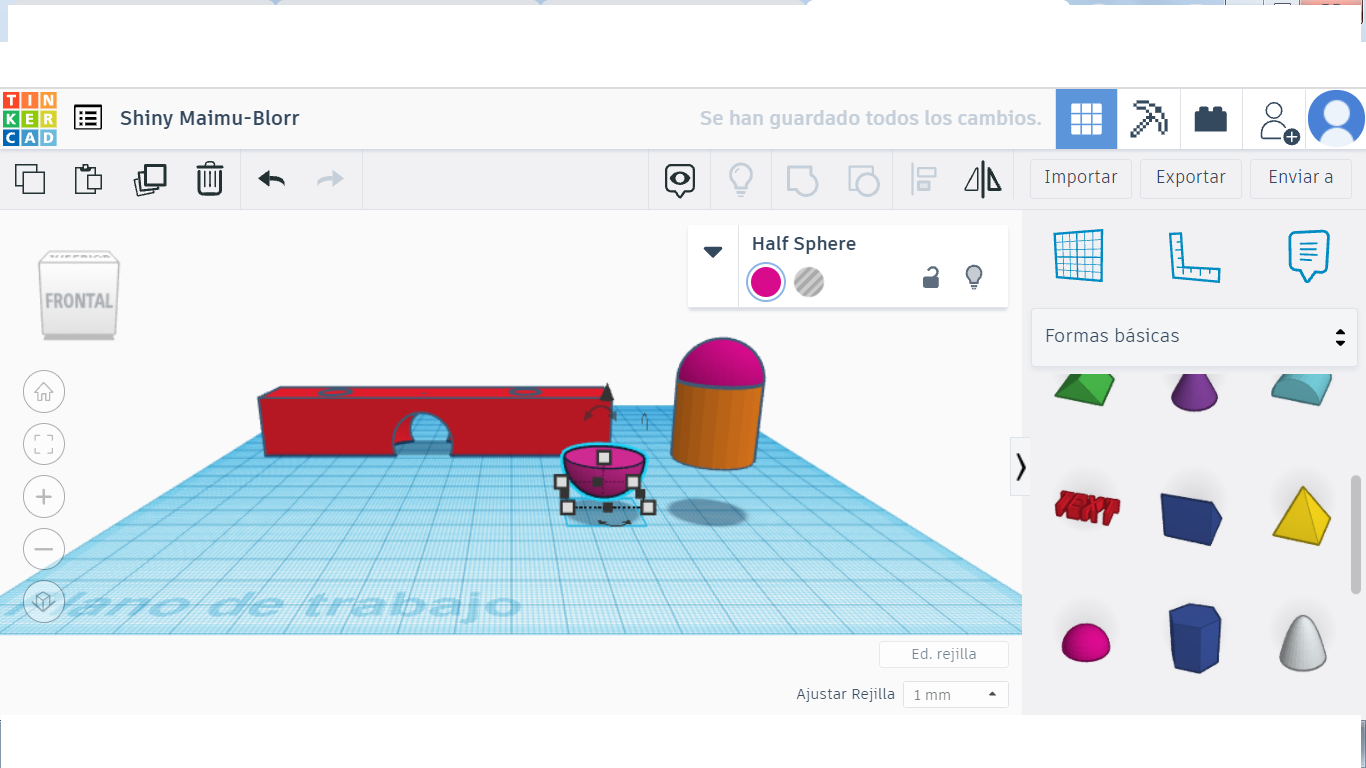The width and height of the screenshot is (1366, 768).
Task: Open the designs list icon
Action: pyautogui.click(x=88, y=118)
